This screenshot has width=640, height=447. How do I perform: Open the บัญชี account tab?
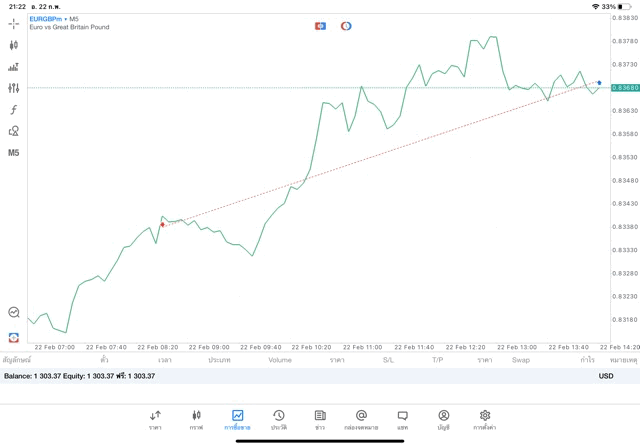pyautogui.click(x=443, y=420)
